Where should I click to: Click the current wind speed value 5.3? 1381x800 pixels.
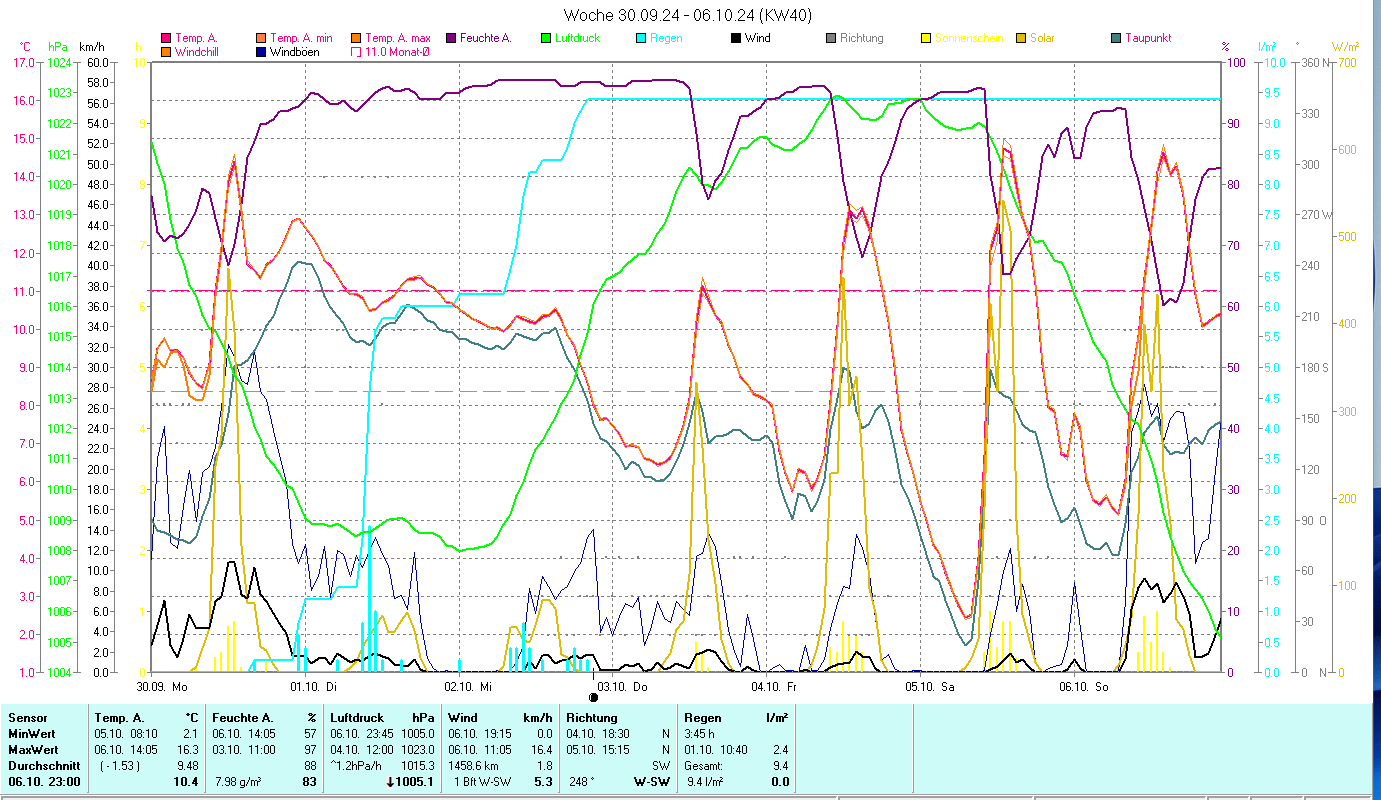(544, 782)
